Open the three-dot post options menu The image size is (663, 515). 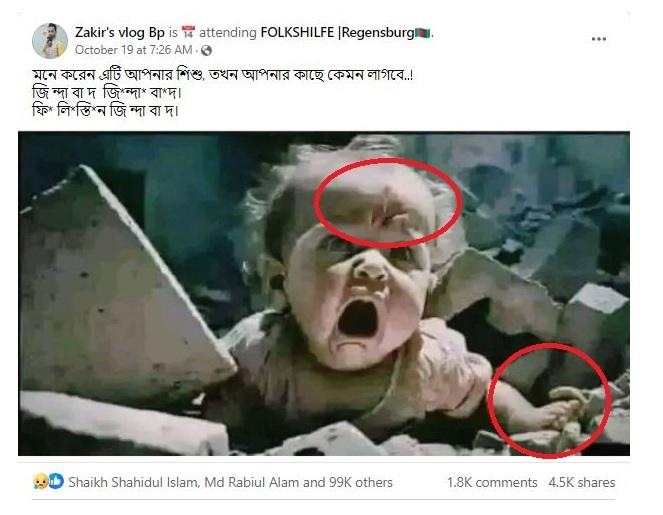click(599, 39)
